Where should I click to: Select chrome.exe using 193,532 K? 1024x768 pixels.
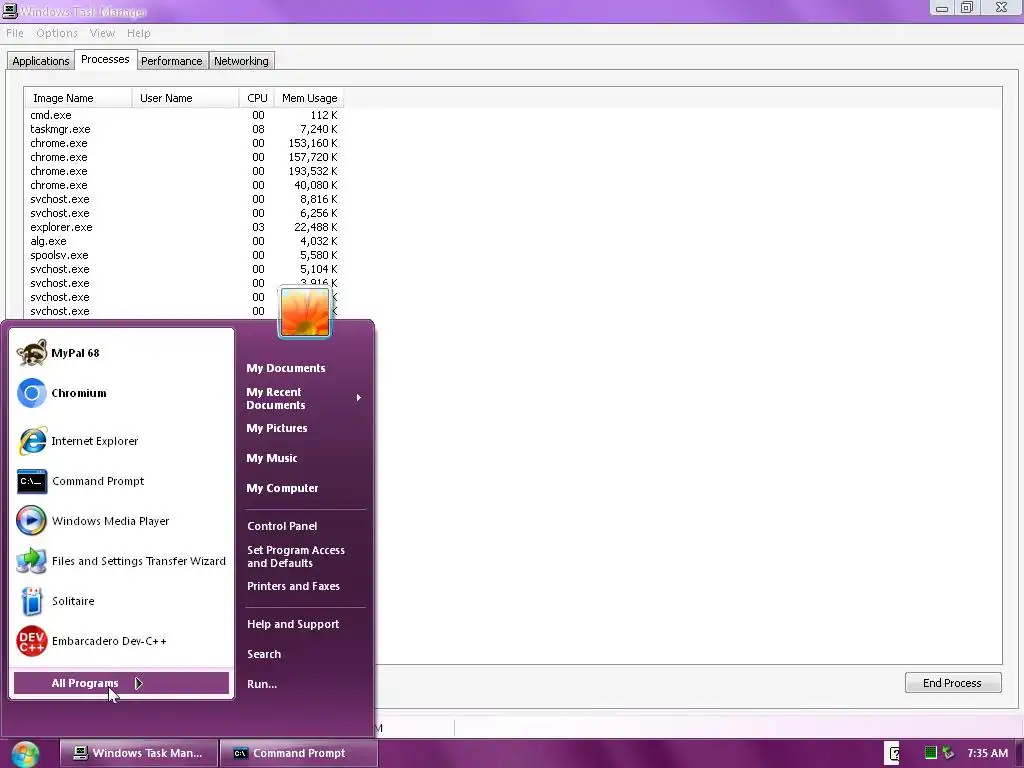coord(184,172)
